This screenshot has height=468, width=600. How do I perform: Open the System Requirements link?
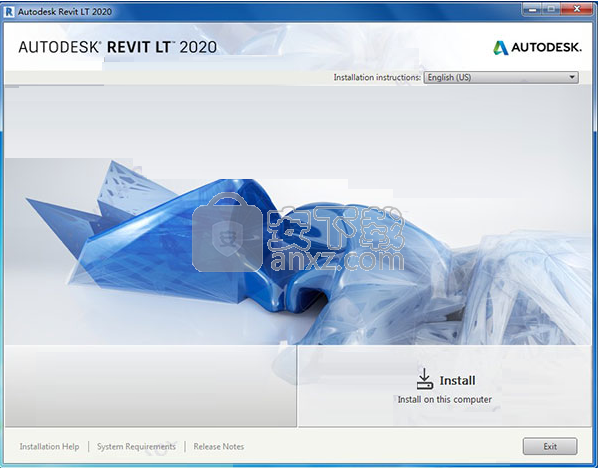pyautogui.click(x=136, y=447)
